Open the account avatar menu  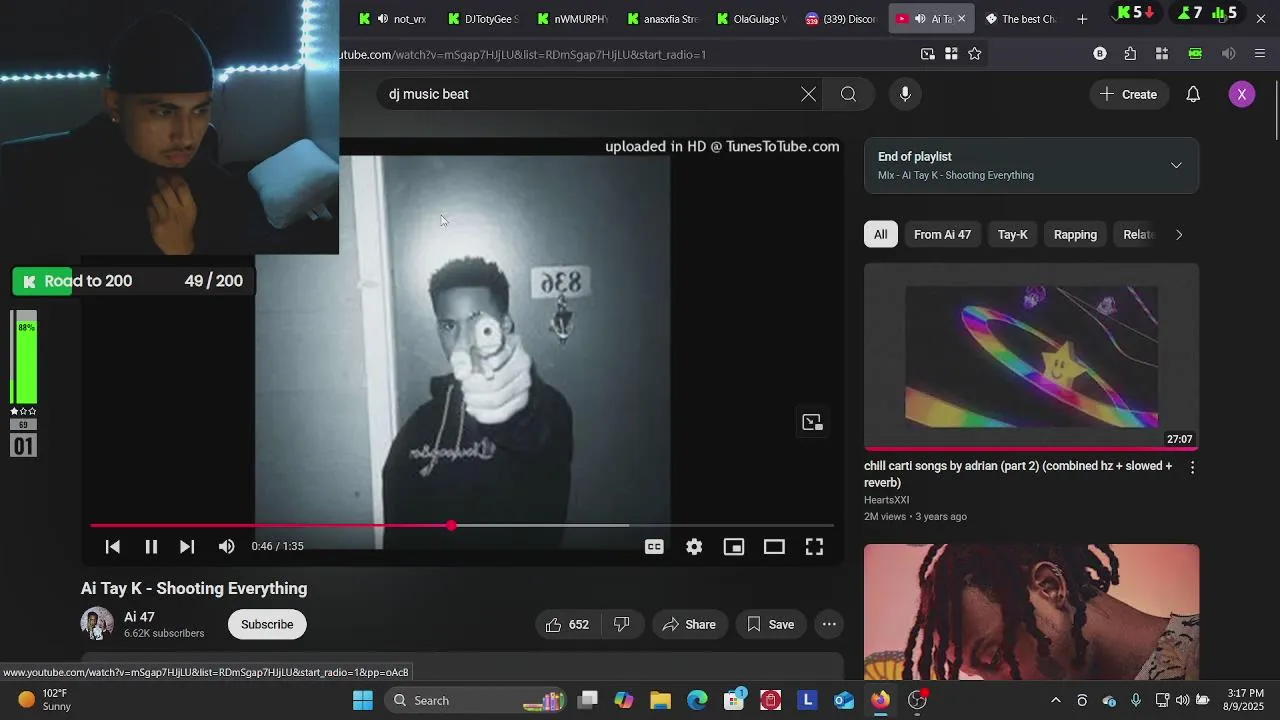click(1242, 94)
